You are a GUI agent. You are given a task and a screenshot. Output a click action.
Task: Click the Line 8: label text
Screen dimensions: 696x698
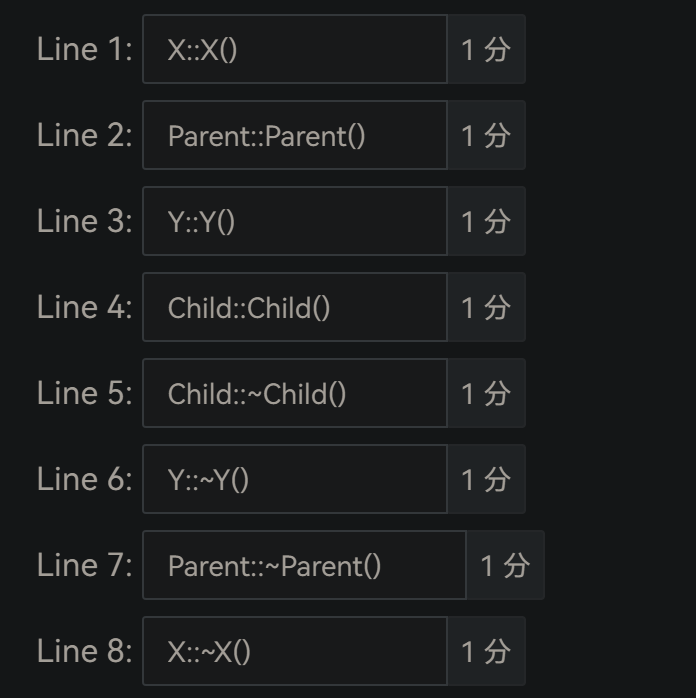pyautogui.click(x=85, y=651)
